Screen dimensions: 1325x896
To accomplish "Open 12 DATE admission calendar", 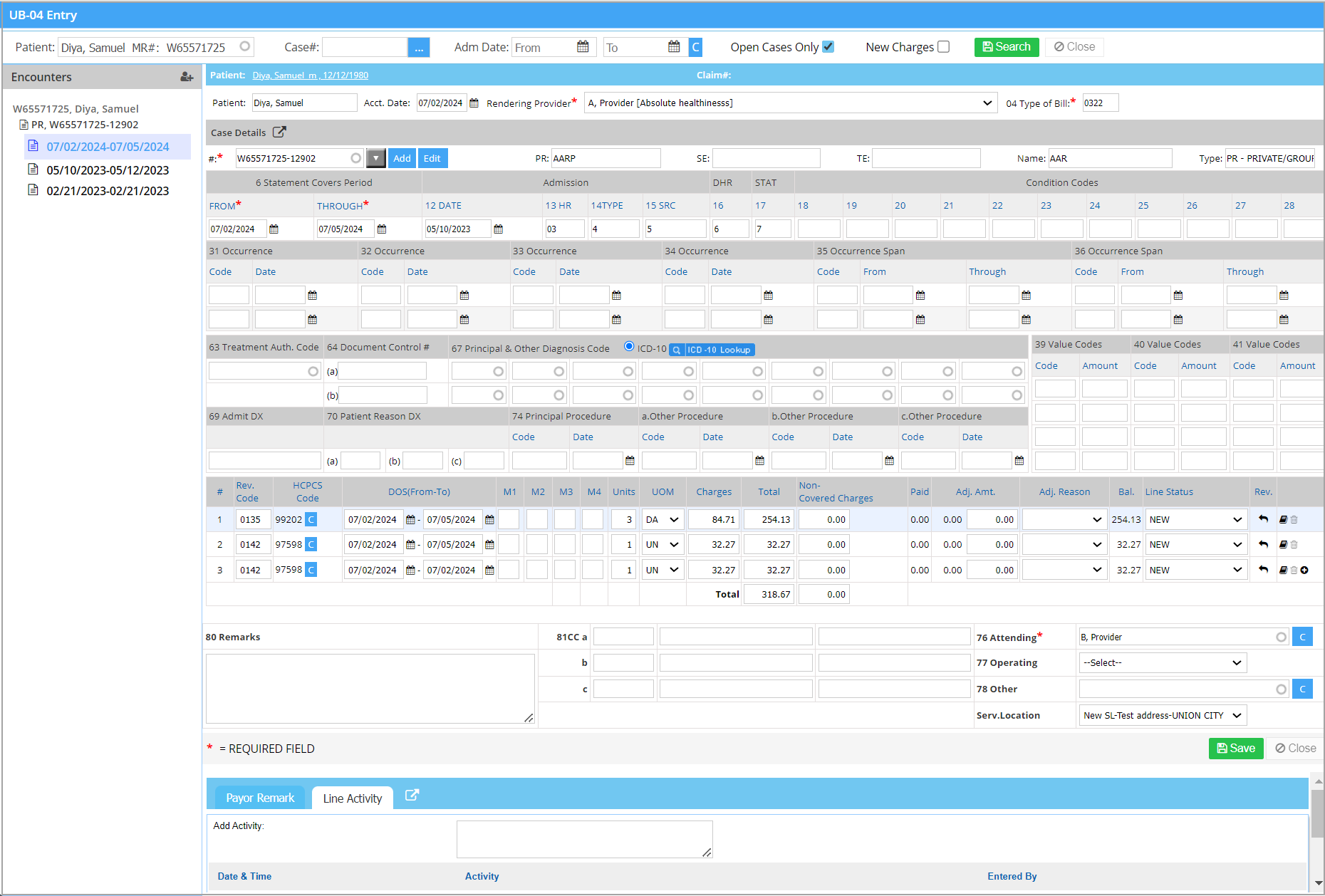I will (x=499, y=229).
